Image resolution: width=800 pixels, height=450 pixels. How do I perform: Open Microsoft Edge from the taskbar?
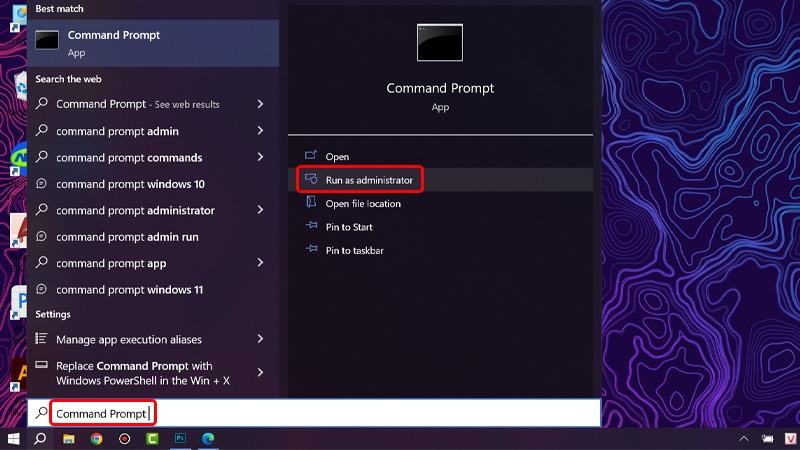pyautogui.click(x=208, y=439)
